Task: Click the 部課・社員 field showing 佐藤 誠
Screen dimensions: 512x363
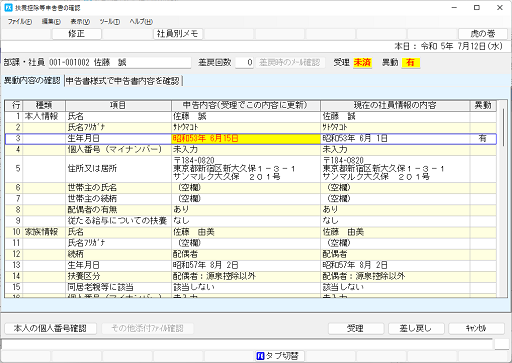Action: pyautogui.click(x=120, y=62)
